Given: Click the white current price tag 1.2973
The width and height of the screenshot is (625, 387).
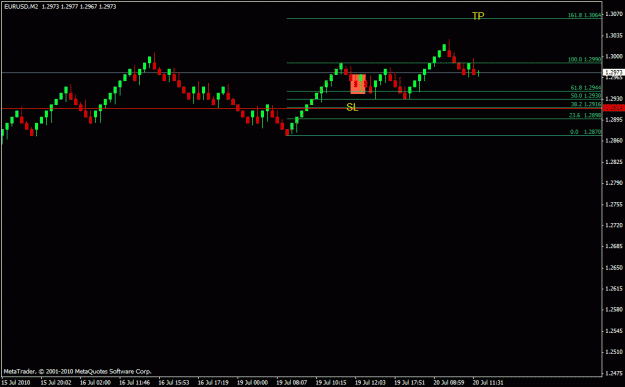Looking at the screenshot, I should (614, 73).
